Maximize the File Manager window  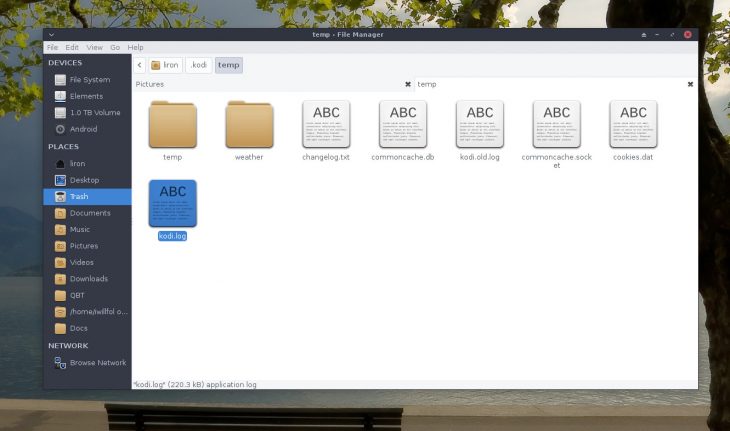(x=672, y=35)
